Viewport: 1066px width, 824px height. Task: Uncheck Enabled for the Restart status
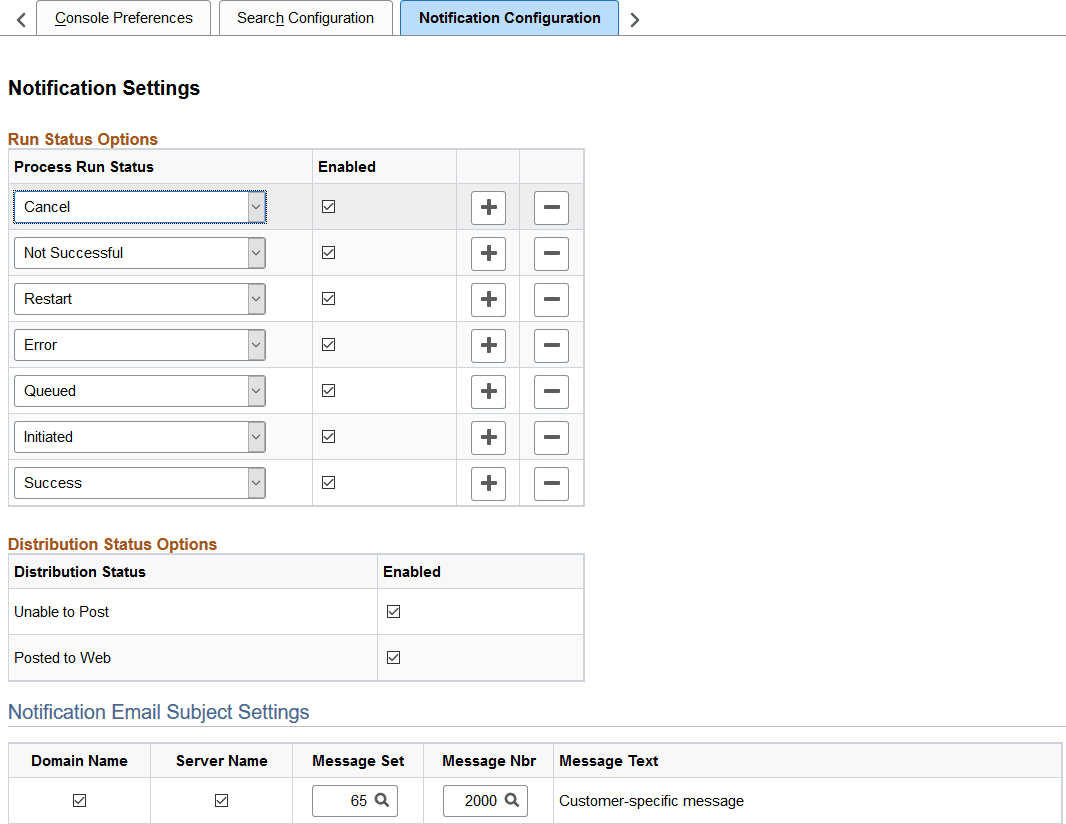(x=328, y=298)
